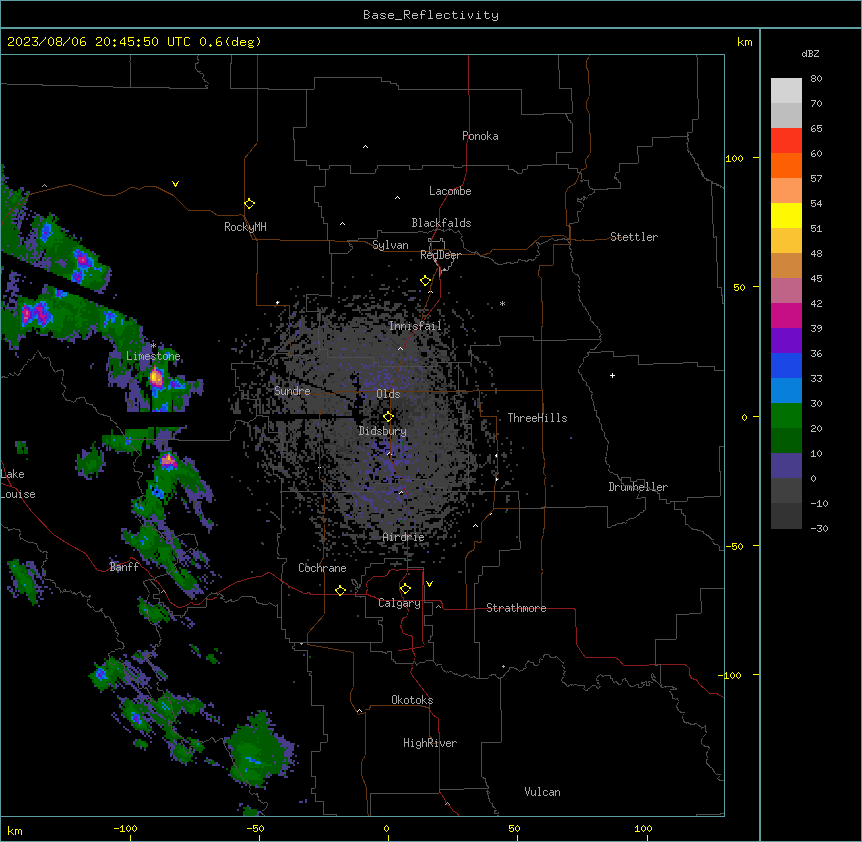
Task: Click the yellow v marker northwest of RockyMH
Action: pos(175,184)
